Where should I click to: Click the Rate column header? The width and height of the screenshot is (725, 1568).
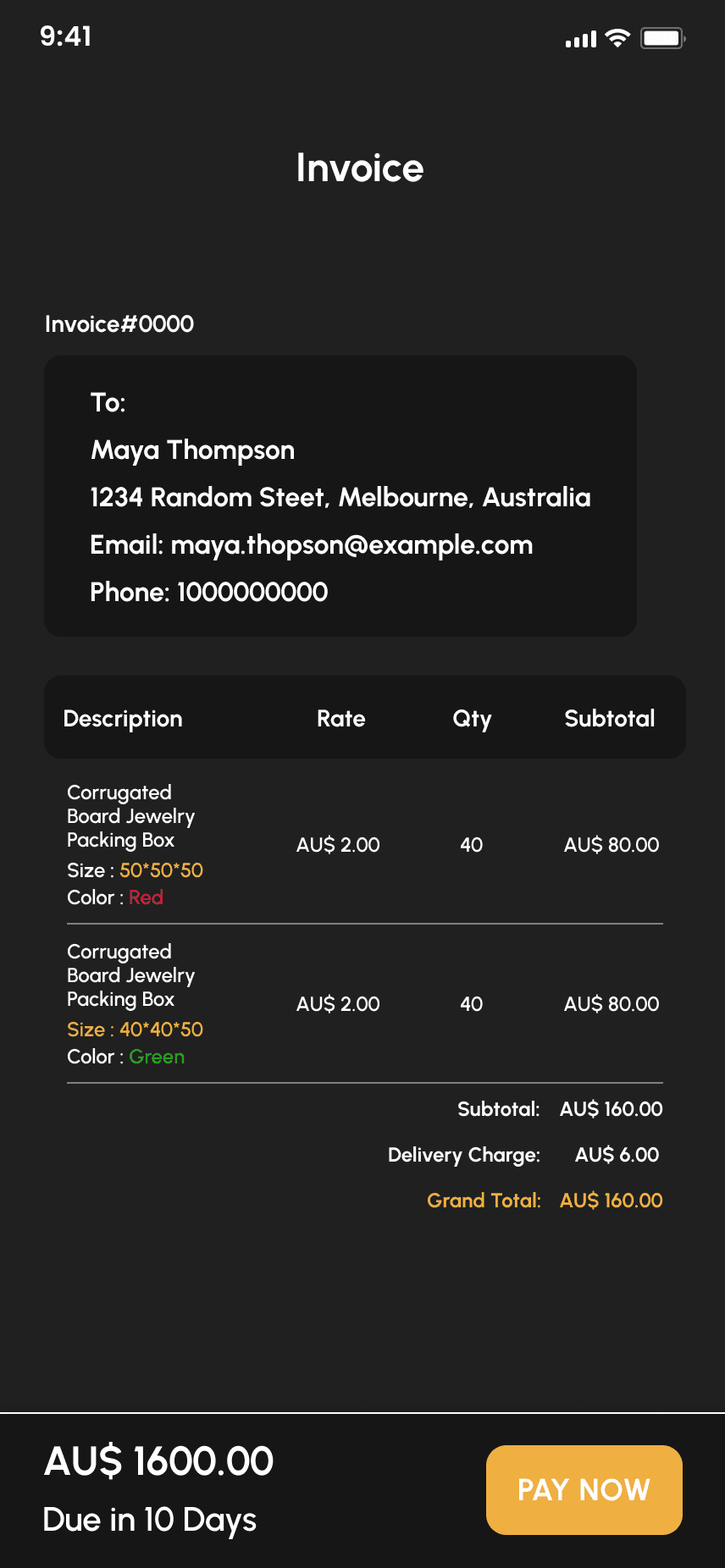(340, 718)
